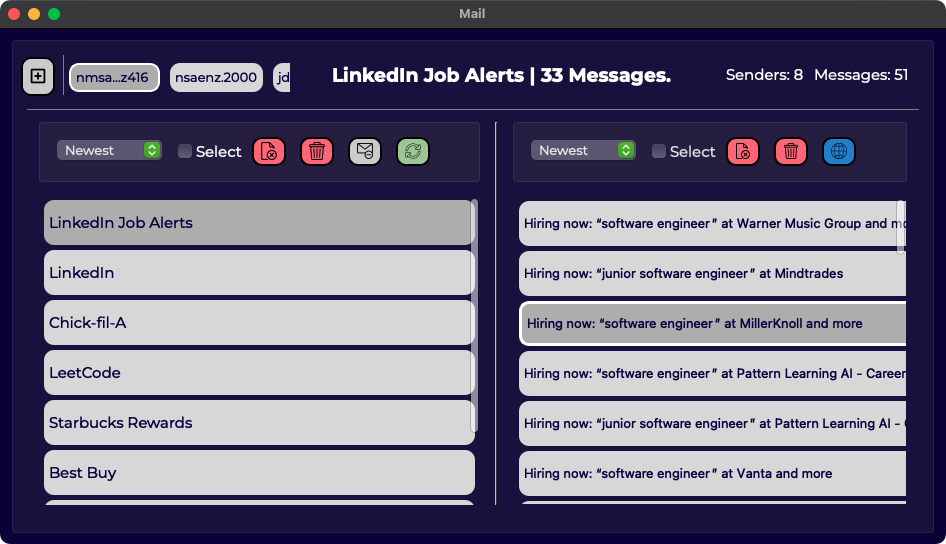Open the Mindtrades junior engineer message
This screenshot has height=544, width=946.
pyautogui.click(x=712, y=273)
